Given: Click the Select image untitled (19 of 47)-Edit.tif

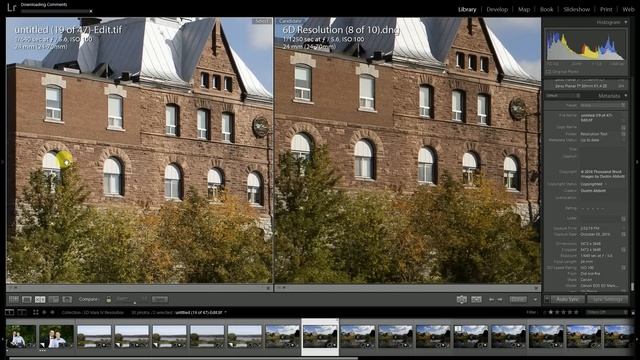Looking at the screenshot, I should pyautogui.click(x=139, y=150).
